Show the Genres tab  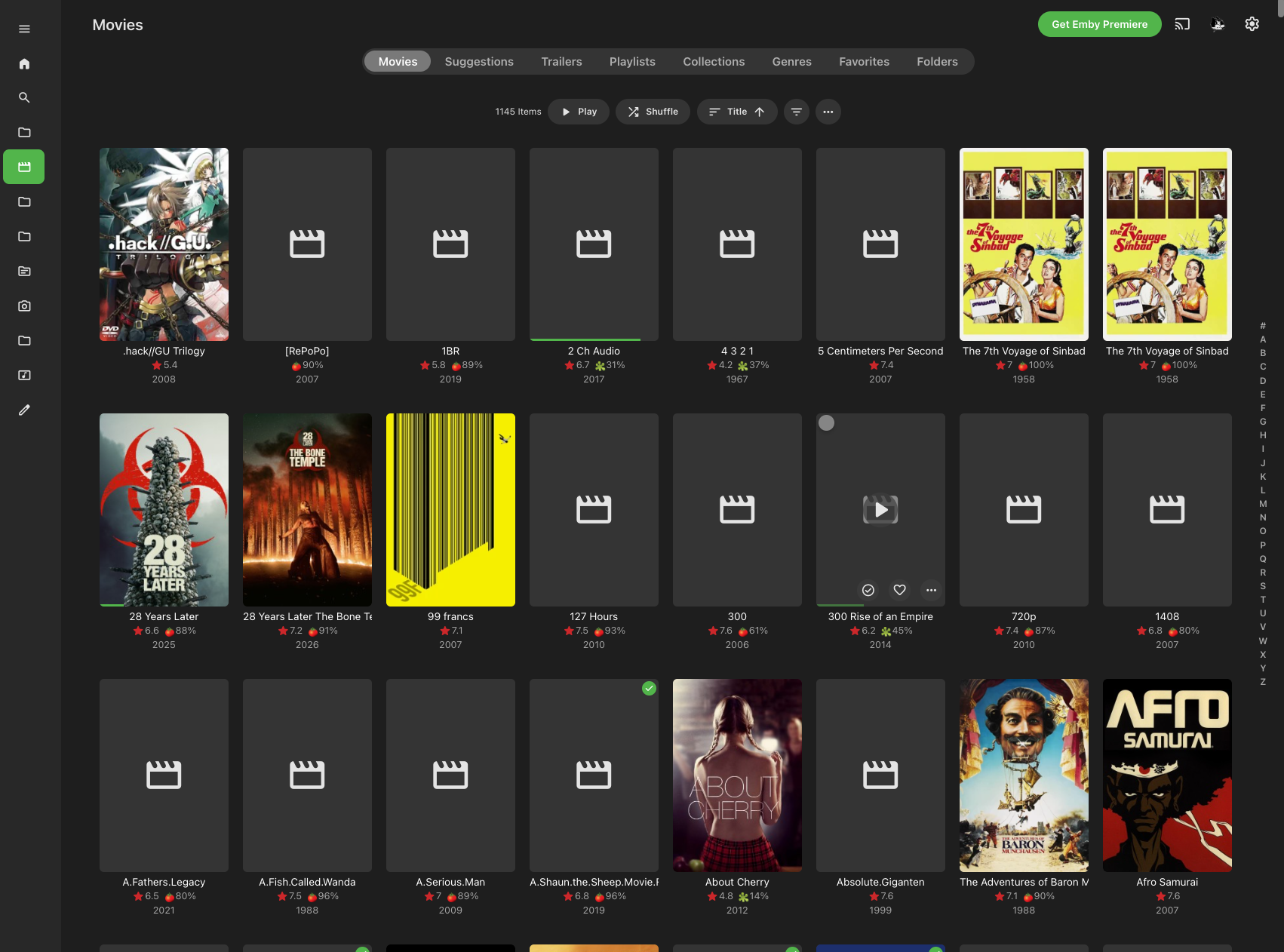[x=791, y=62]
